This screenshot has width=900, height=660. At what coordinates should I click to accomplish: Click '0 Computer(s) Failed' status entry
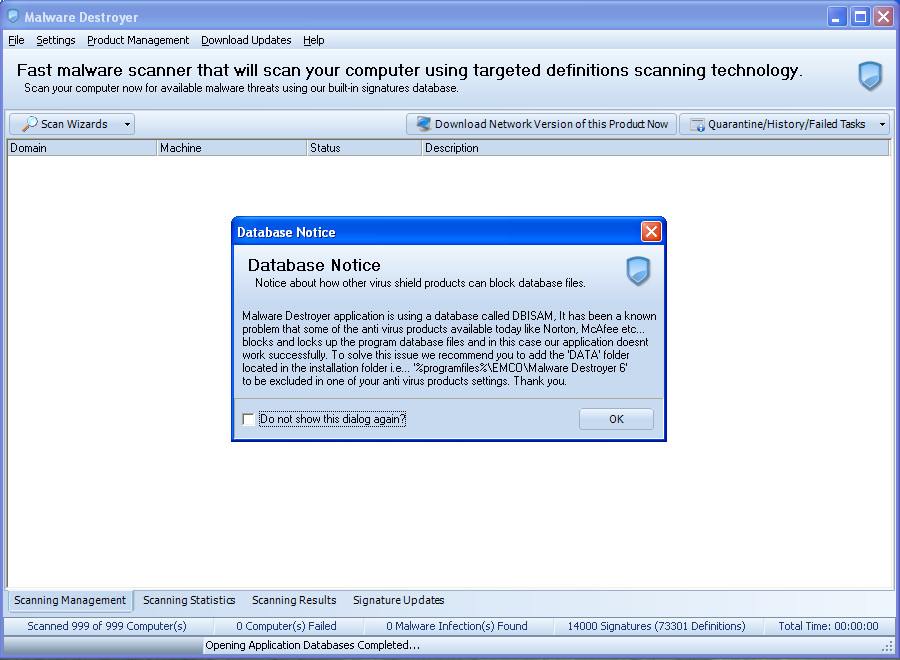point(286,626)
